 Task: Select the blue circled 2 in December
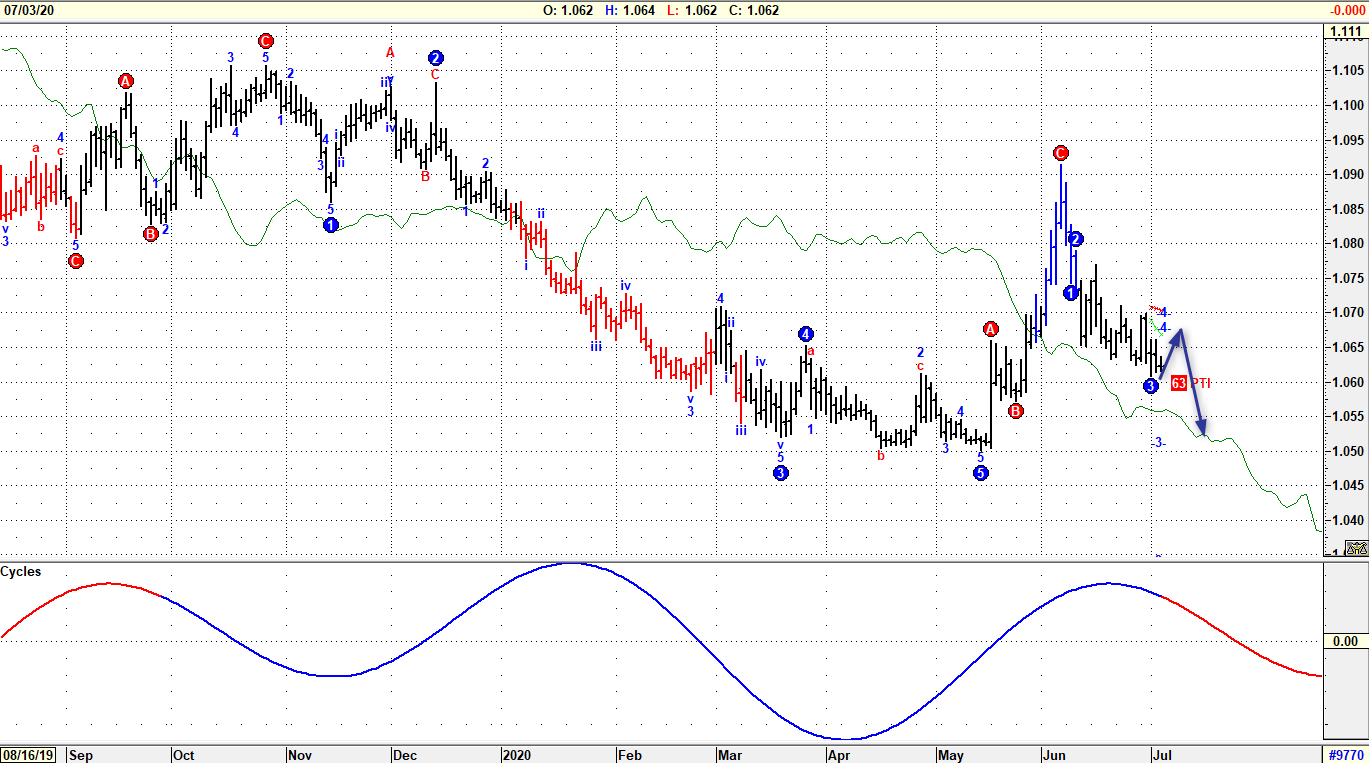point(435,58)
